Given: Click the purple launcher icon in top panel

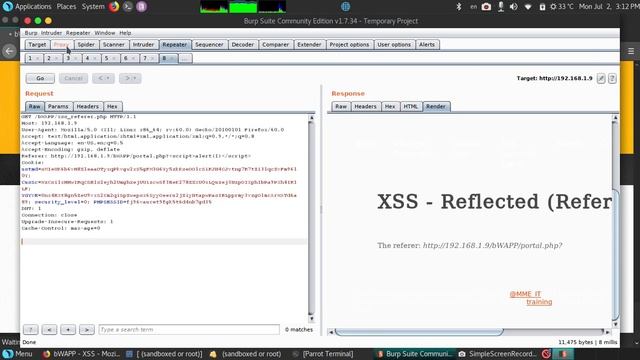Looking at the screenshot, I should (x=142, y=7).
